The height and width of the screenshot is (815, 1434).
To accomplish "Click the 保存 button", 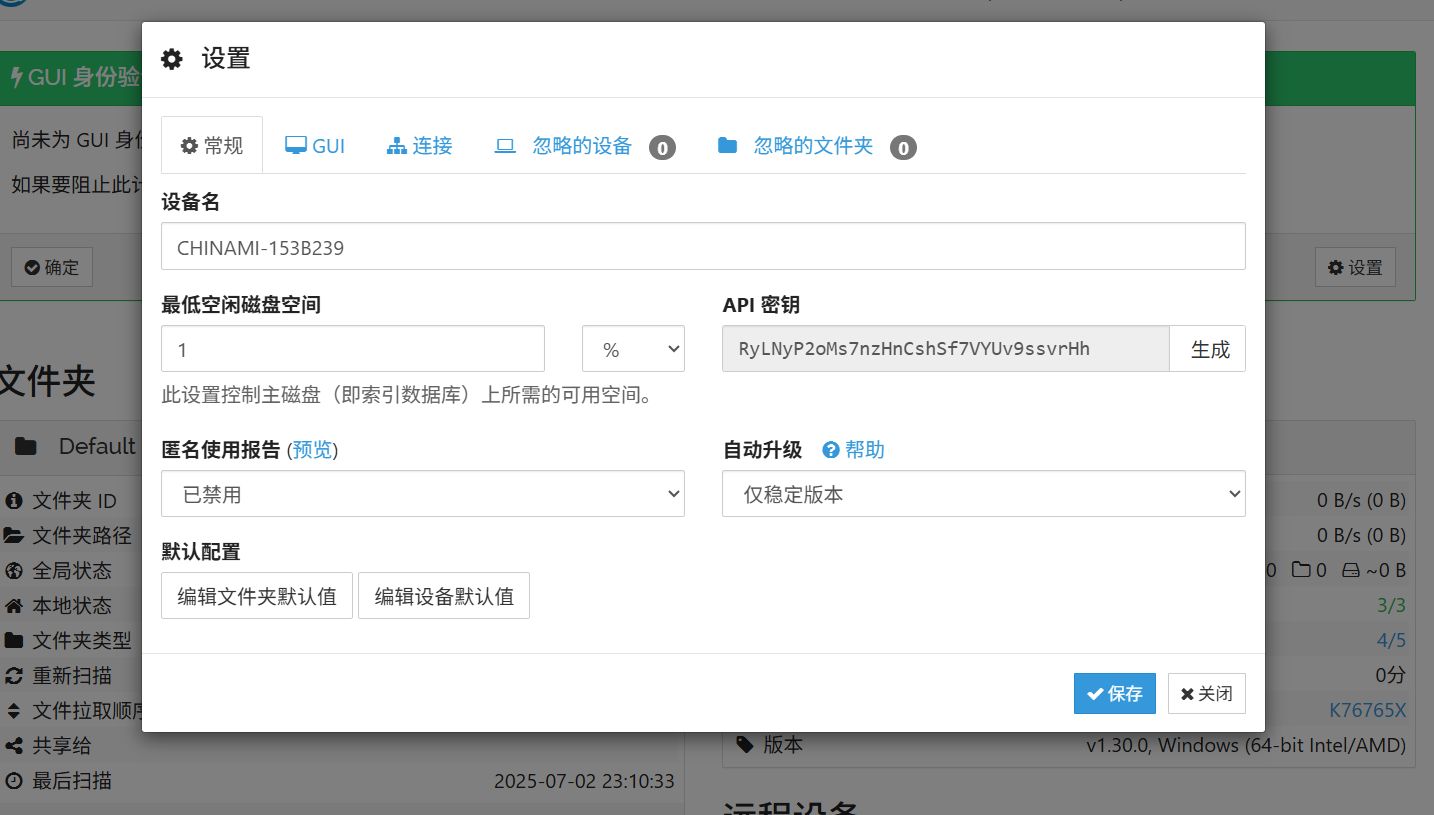I will 1115,693.
